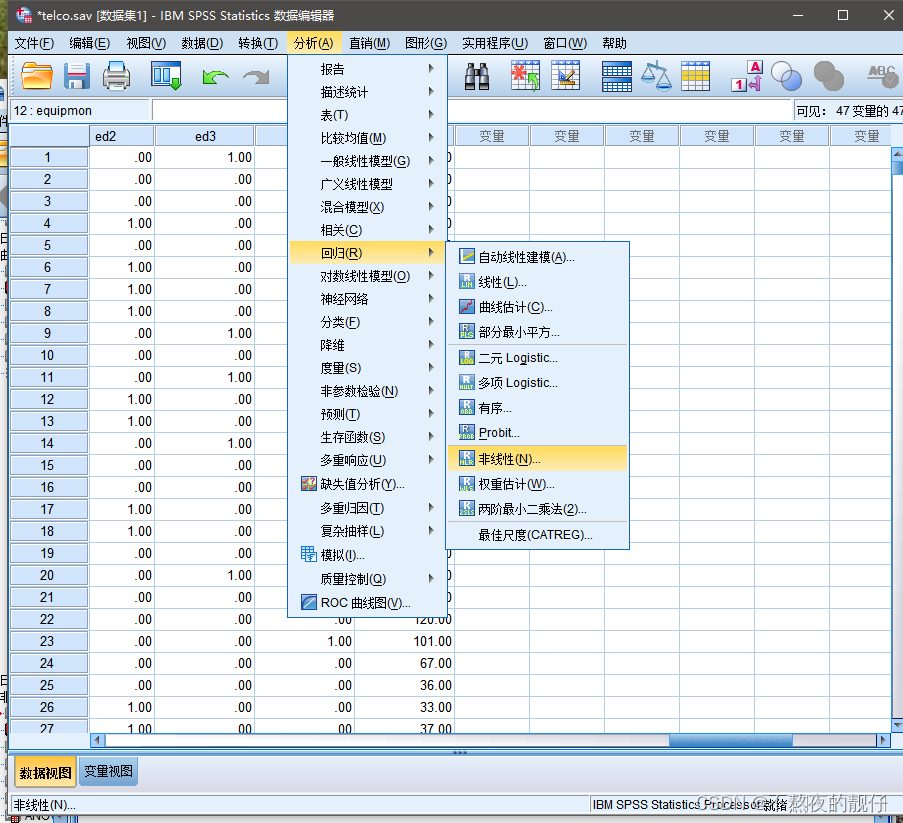Select 非线性(N)... in regression submenu
The height and width of the screenshot is (823, 903).
point(537,458)
